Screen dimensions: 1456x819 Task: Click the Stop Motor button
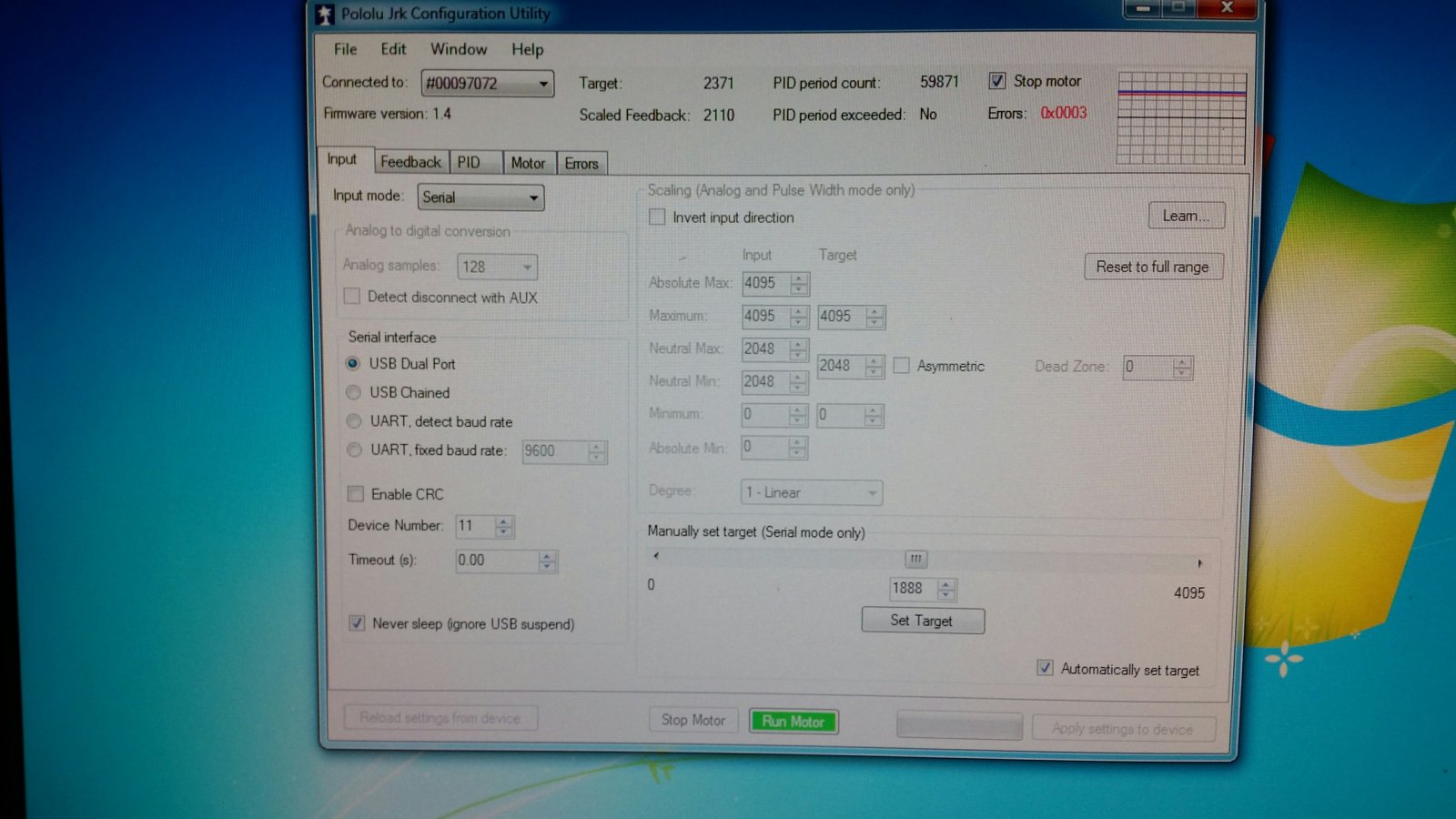tap(693, 720)
